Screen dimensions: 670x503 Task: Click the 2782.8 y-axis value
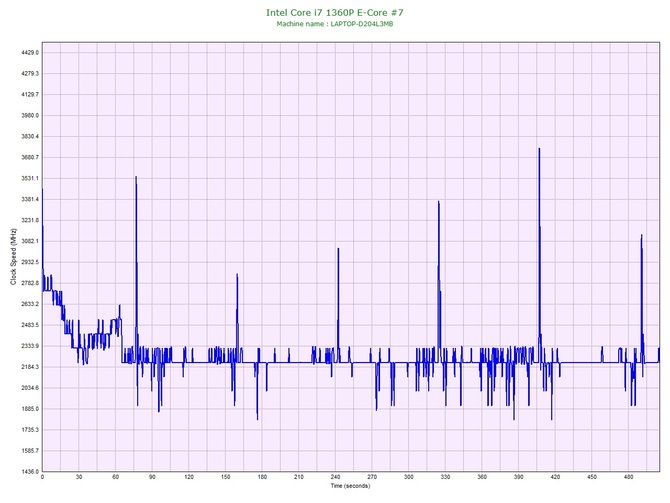coord(30,283)
